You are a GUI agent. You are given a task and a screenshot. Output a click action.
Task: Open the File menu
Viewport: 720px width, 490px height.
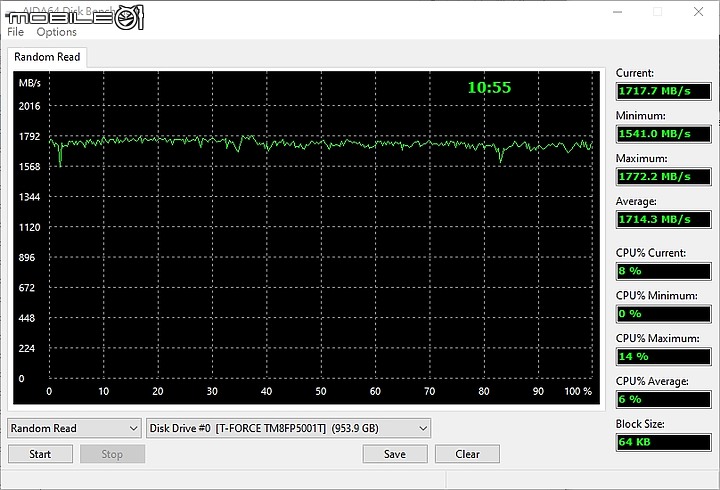tap(15, 32)
